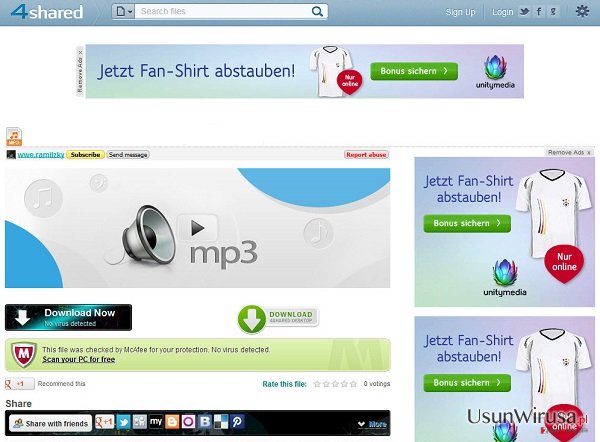Share on Pinterest
Image resolution: width=600 pixels, height=442 pixels.
237,422
